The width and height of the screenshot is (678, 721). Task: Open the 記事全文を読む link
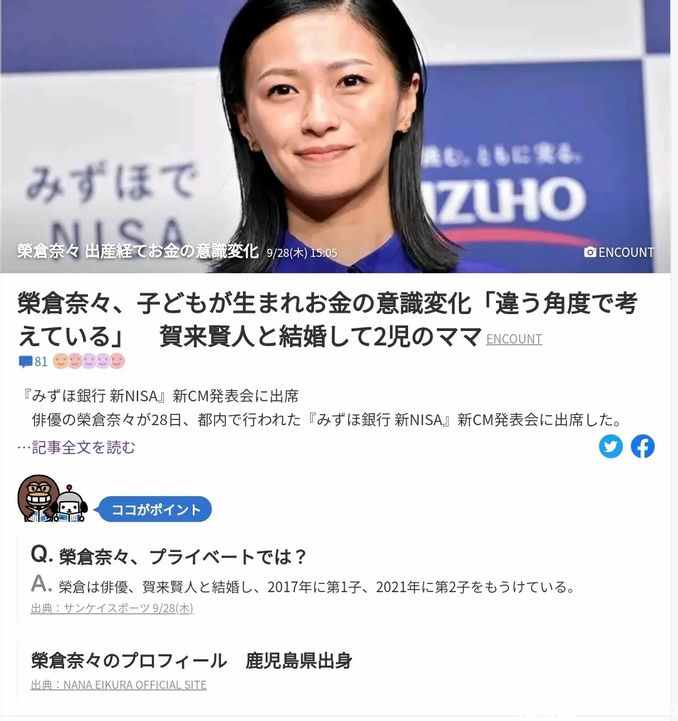(x=83, y=447)
